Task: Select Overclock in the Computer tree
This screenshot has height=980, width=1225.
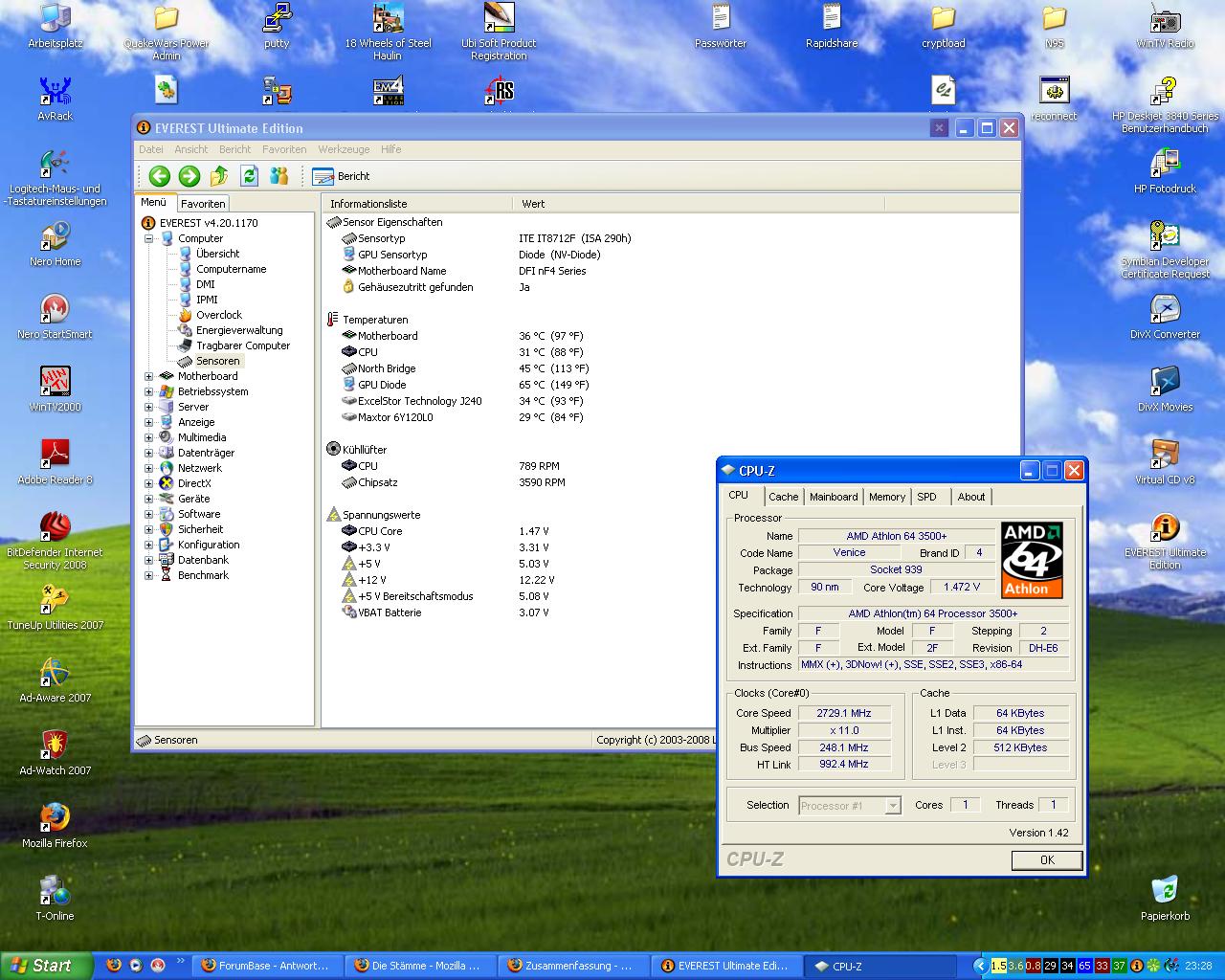Action: (218, 315)
